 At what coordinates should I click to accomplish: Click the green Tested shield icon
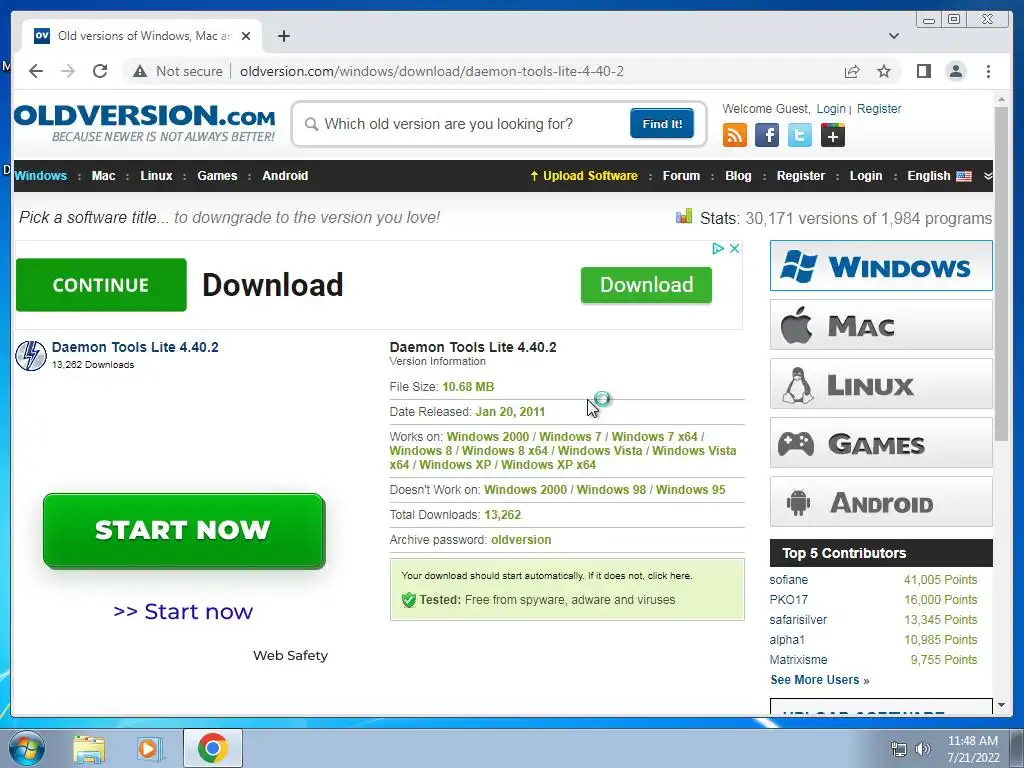pos(409,600)
